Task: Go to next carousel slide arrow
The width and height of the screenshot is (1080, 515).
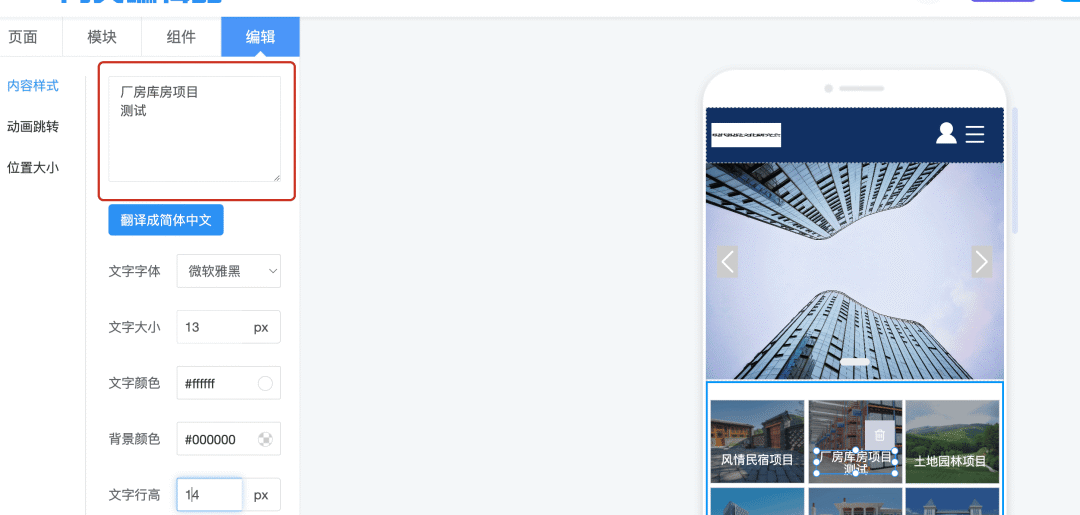Action: (x=982, y=262)
